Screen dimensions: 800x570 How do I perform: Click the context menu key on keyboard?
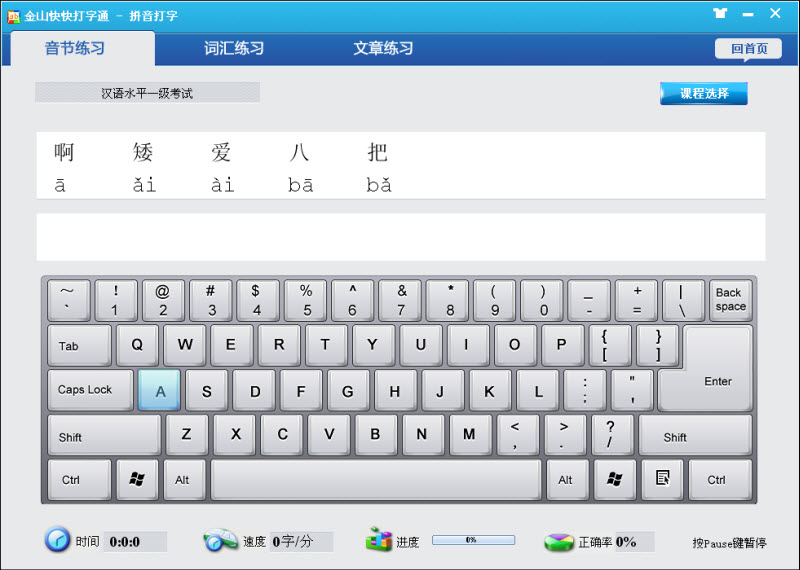point(662,479)
